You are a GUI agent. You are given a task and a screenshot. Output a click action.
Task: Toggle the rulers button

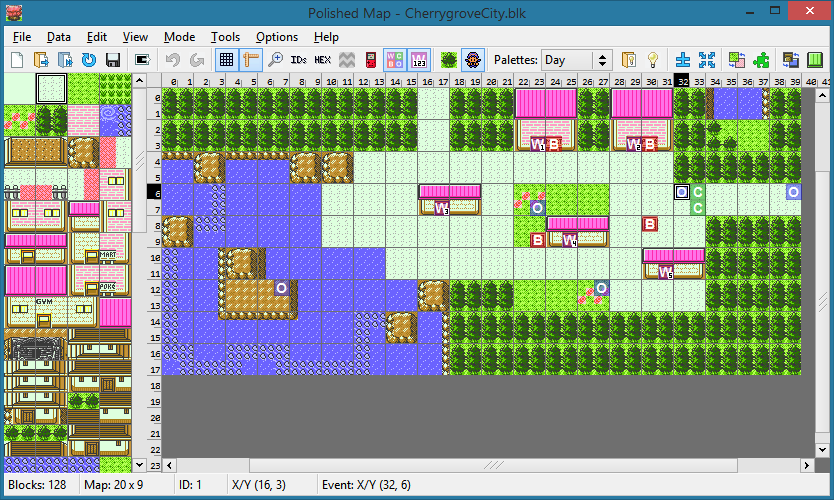coord(251,60)
